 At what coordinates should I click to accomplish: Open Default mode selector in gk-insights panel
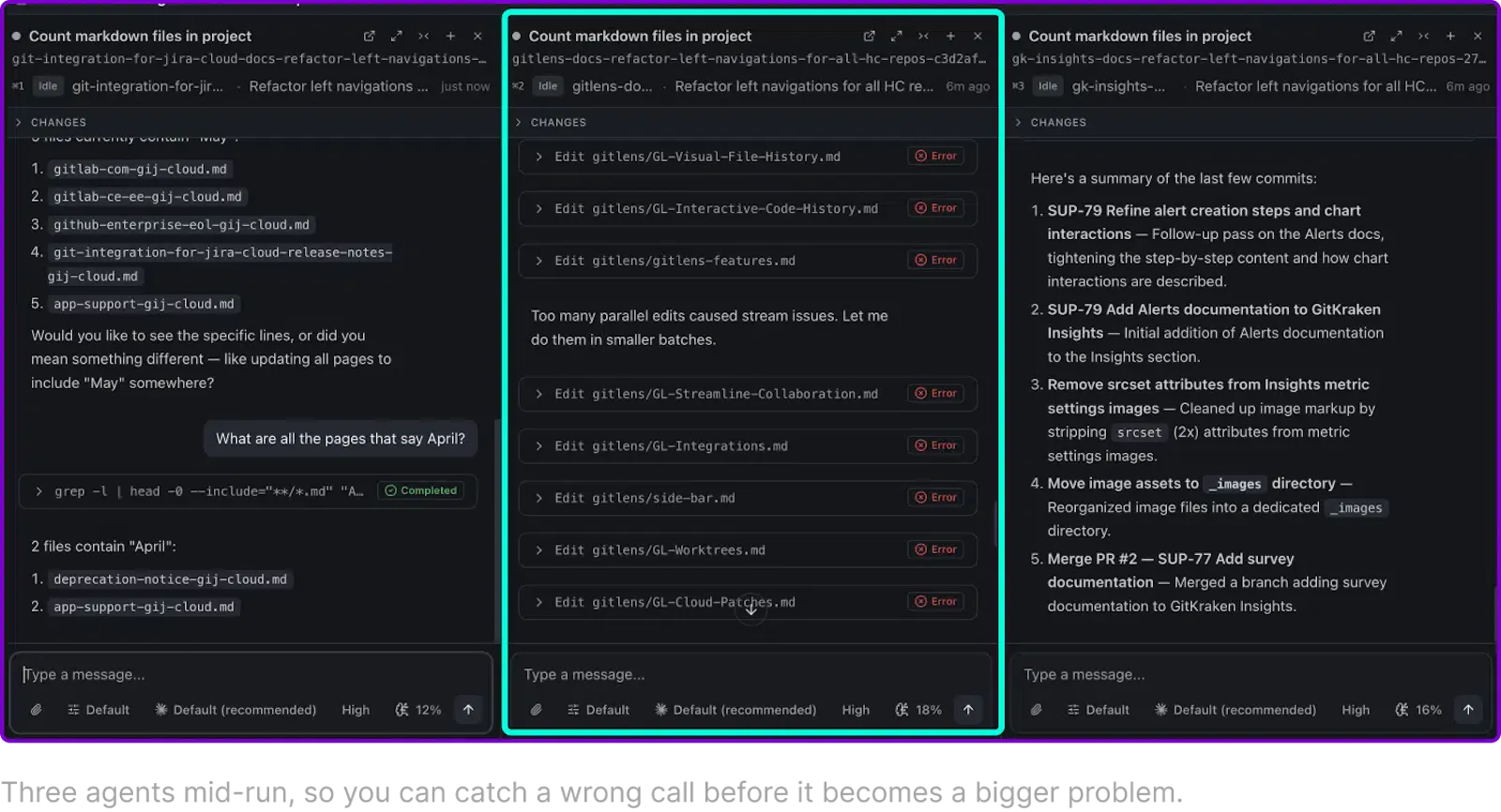[x=1099, y=710]
